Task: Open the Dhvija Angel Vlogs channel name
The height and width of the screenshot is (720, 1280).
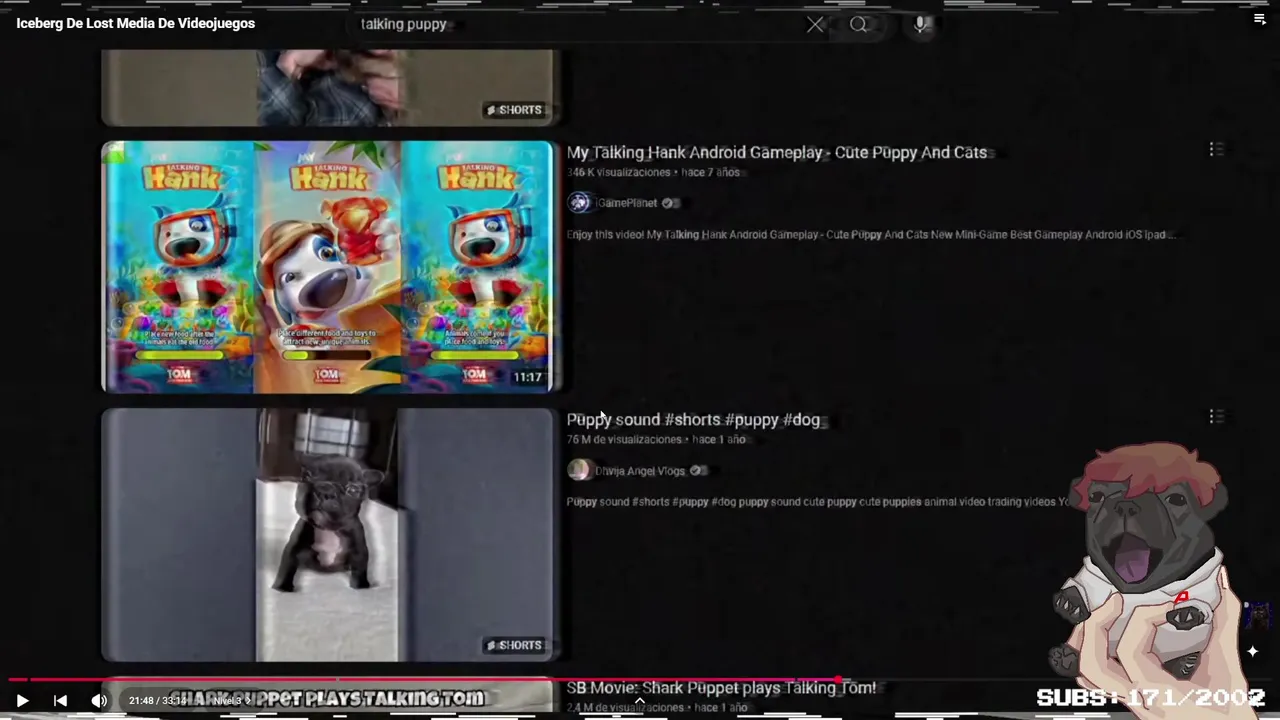Action: (641, 471)
